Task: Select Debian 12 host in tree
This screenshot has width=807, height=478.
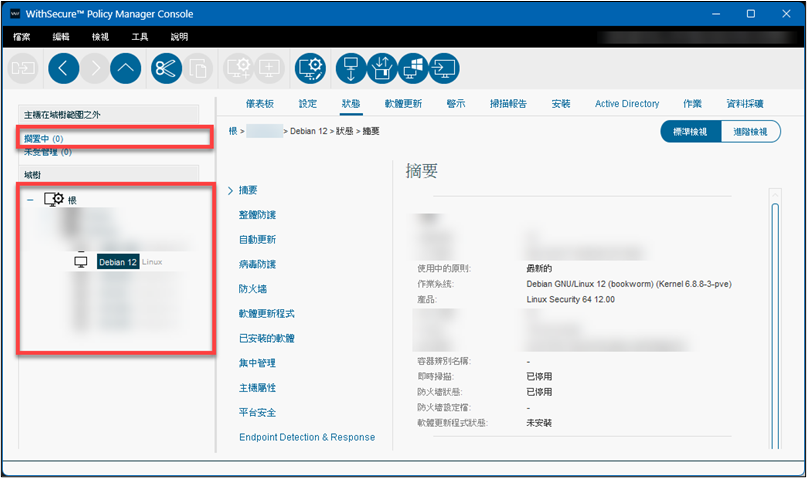Action: pyautogui.click(x=118, y=262)
